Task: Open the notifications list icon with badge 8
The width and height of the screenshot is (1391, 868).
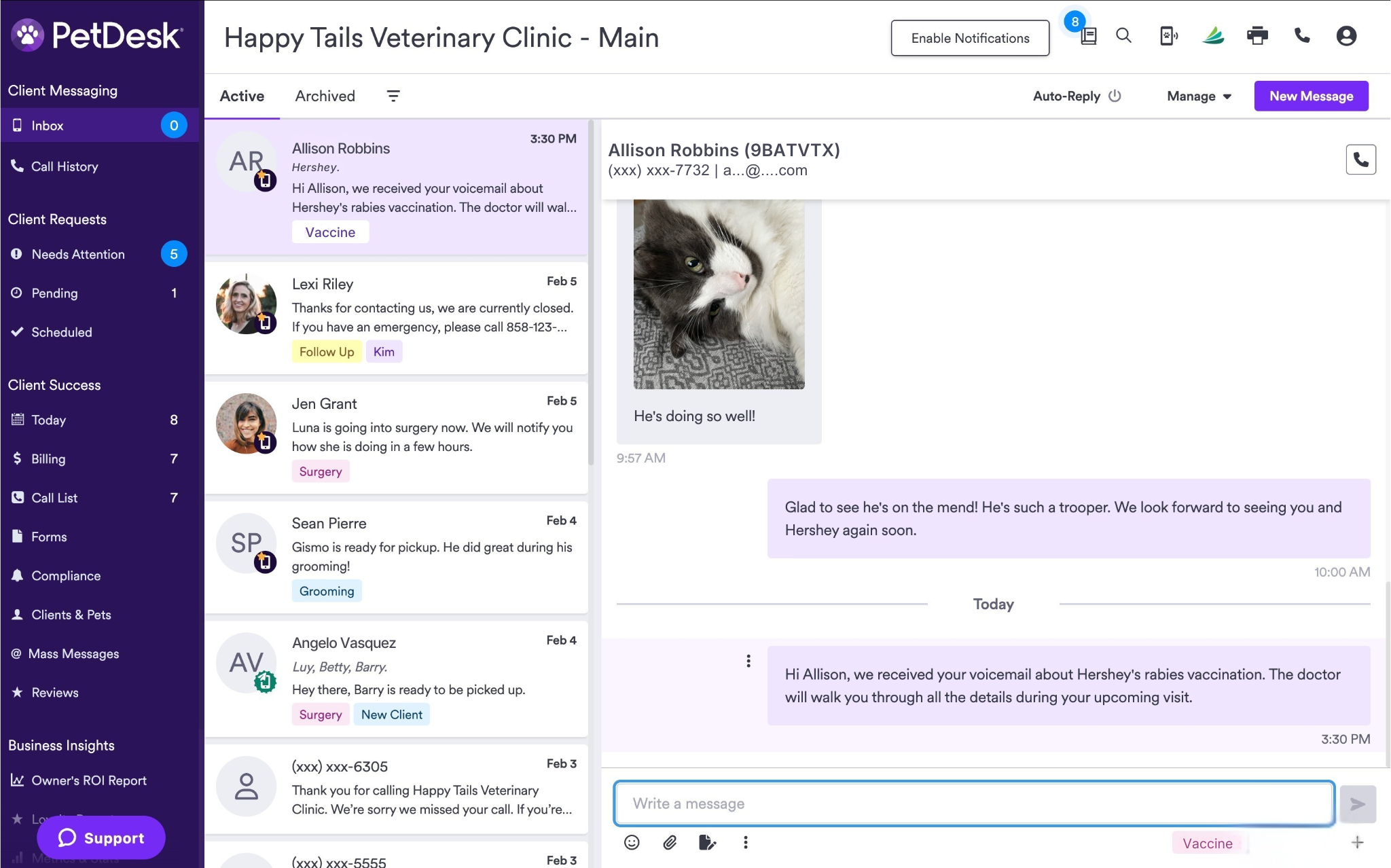Action: 1088,36
